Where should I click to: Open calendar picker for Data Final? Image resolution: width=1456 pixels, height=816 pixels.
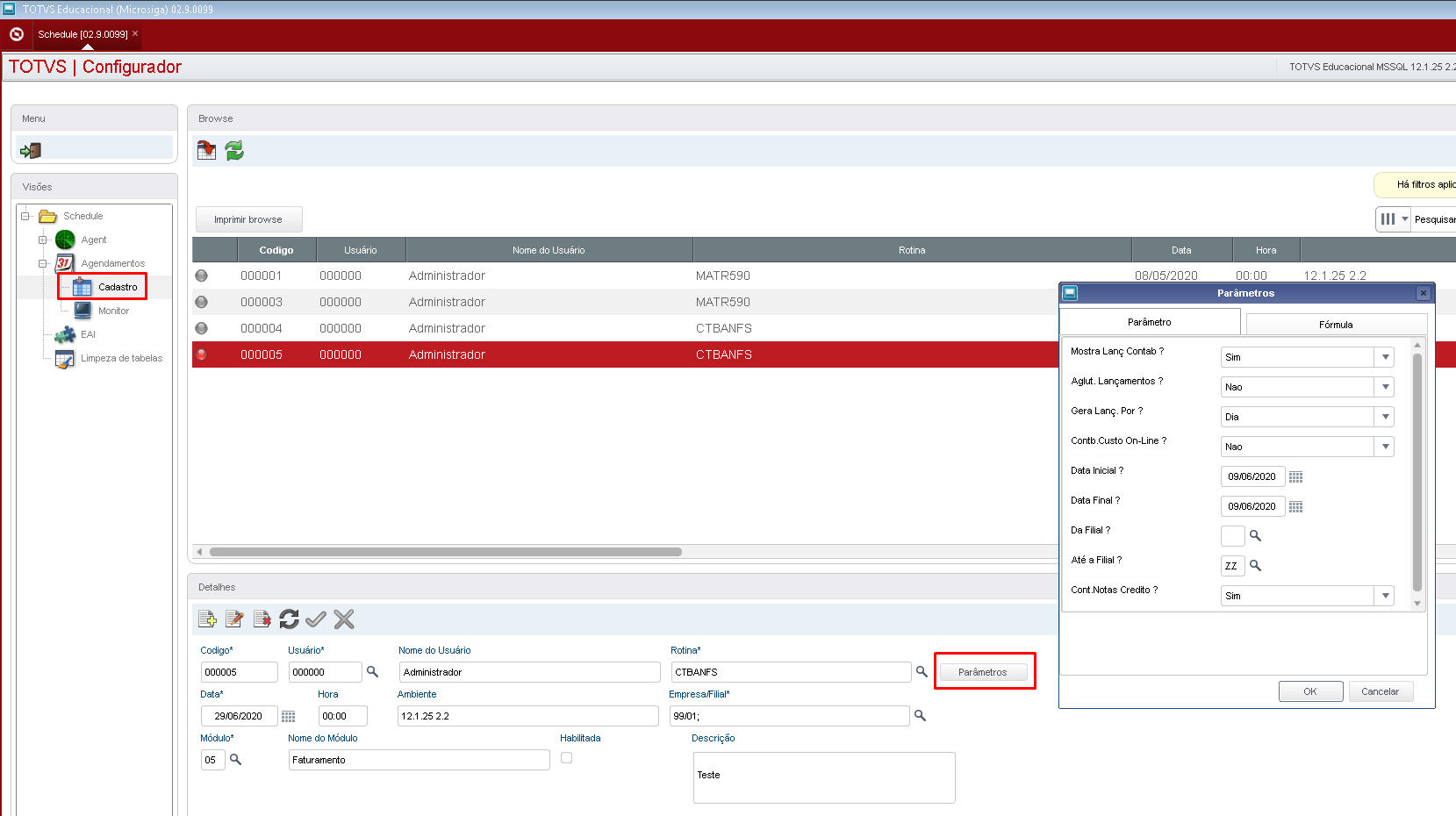[1295, 507]
